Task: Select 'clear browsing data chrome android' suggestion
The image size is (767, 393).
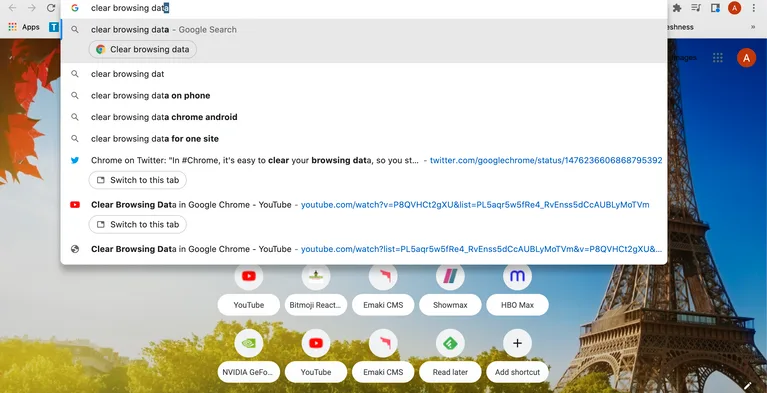Action: click(x=364, y=117)
